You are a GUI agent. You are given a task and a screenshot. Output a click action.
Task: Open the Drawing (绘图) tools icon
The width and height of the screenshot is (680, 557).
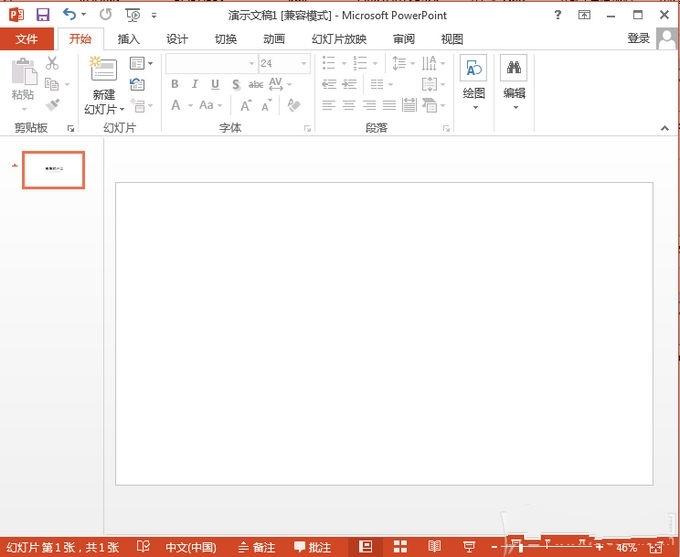[473, 68]
